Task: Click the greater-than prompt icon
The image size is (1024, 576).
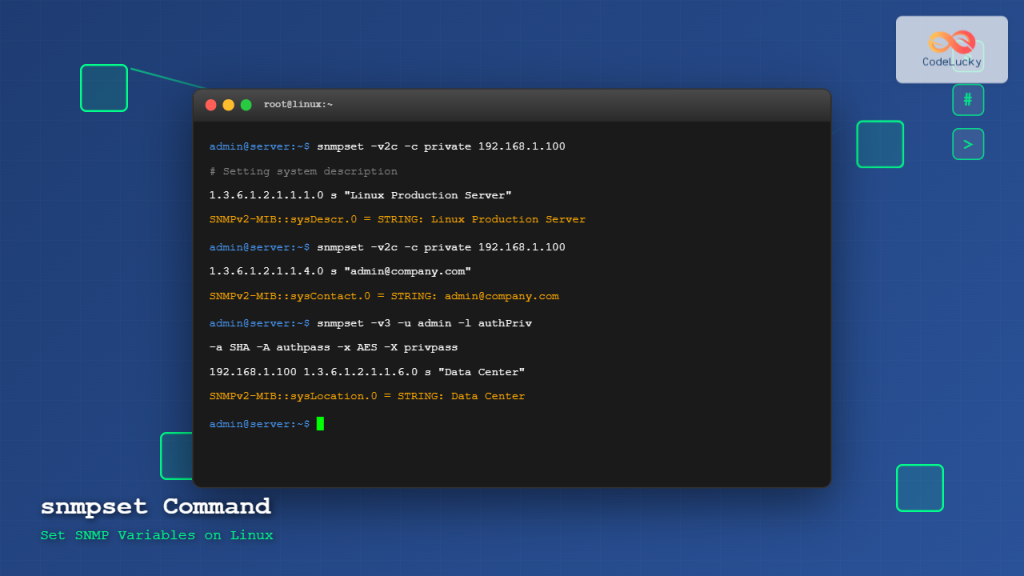Action: [967, 144]
